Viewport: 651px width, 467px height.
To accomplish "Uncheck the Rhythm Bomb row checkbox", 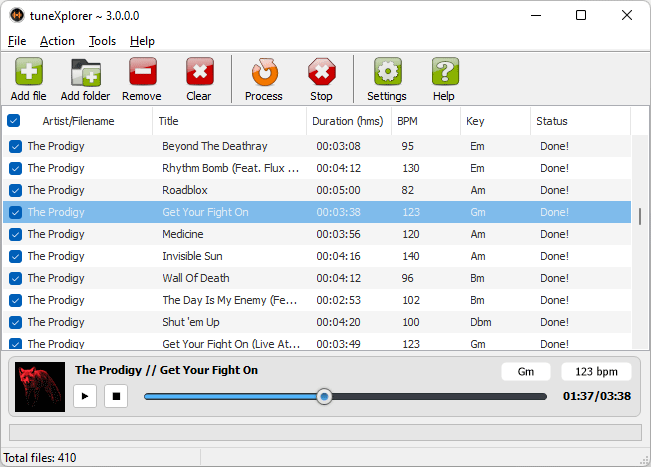I will click(x=15, y=168).
